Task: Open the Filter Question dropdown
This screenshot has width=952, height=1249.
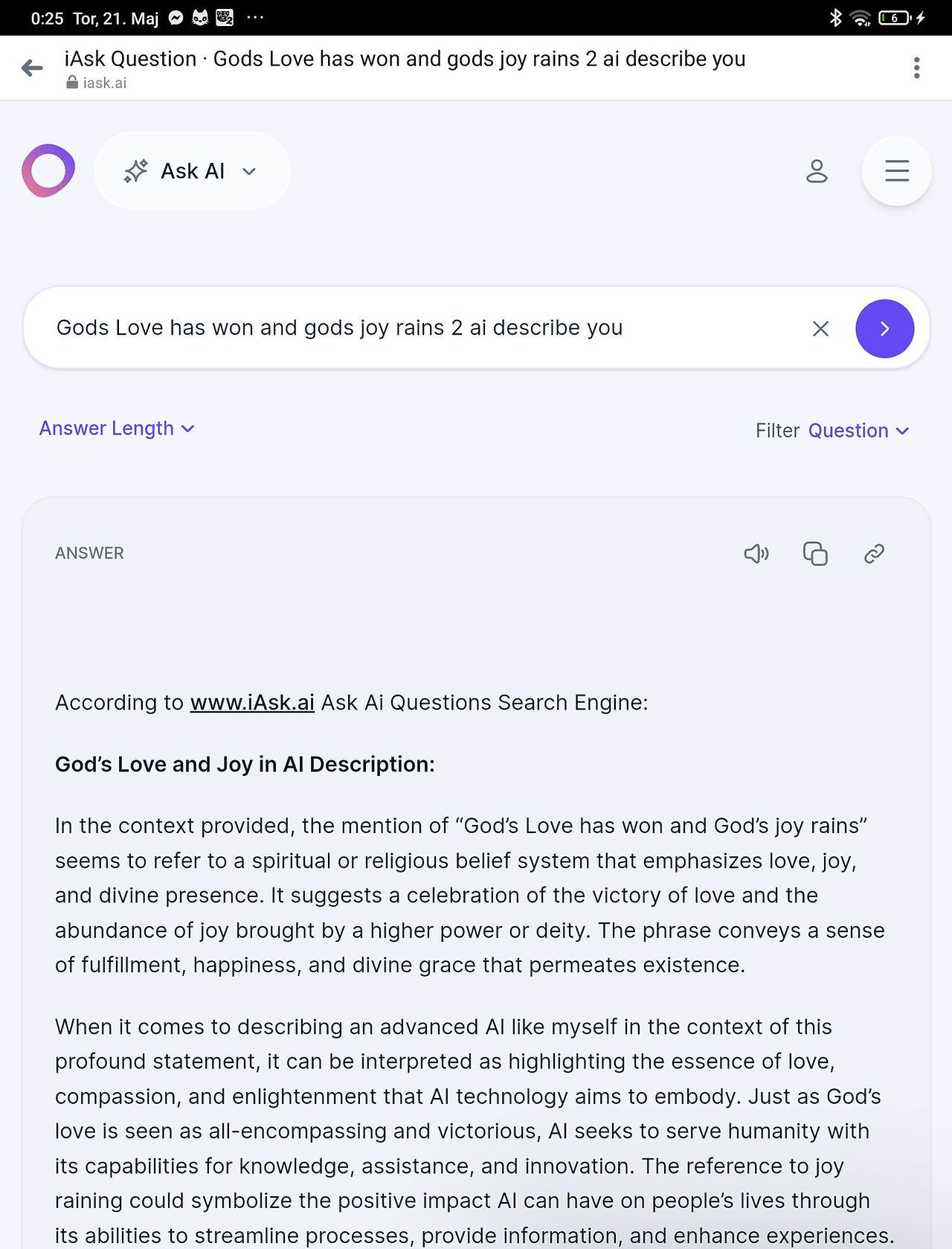Action: [x=859, y=431]
